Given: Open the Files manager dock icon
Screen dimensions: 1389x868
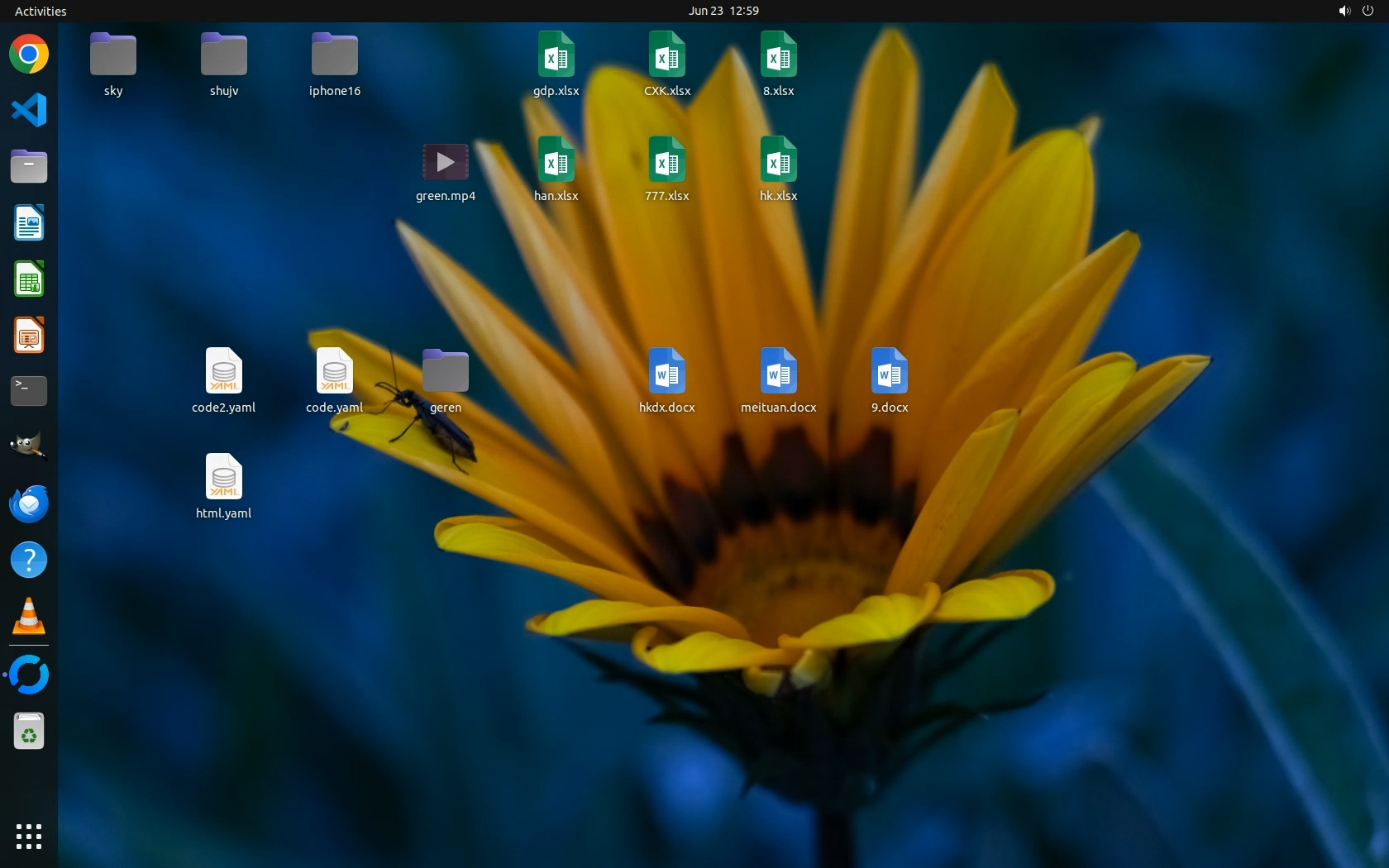Looking at the screenshot, I should 29,167.
